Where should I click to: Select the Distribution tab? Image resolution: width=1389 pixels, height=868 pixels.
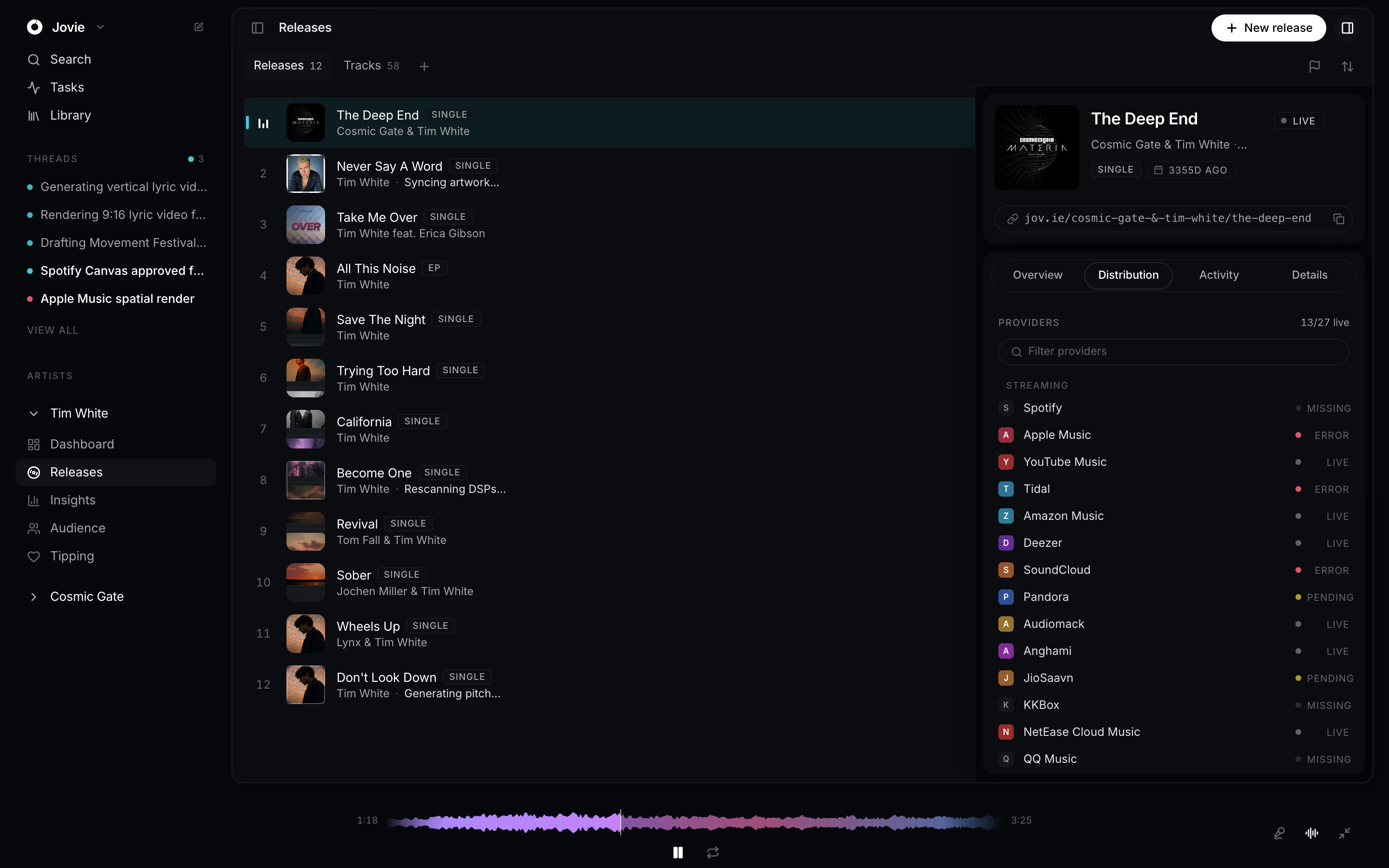pos(1129,275)
